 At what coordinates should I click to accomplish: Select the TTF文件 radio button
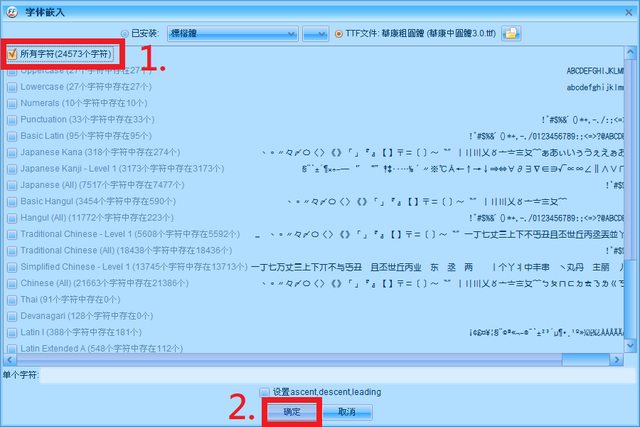pos(338,33)
